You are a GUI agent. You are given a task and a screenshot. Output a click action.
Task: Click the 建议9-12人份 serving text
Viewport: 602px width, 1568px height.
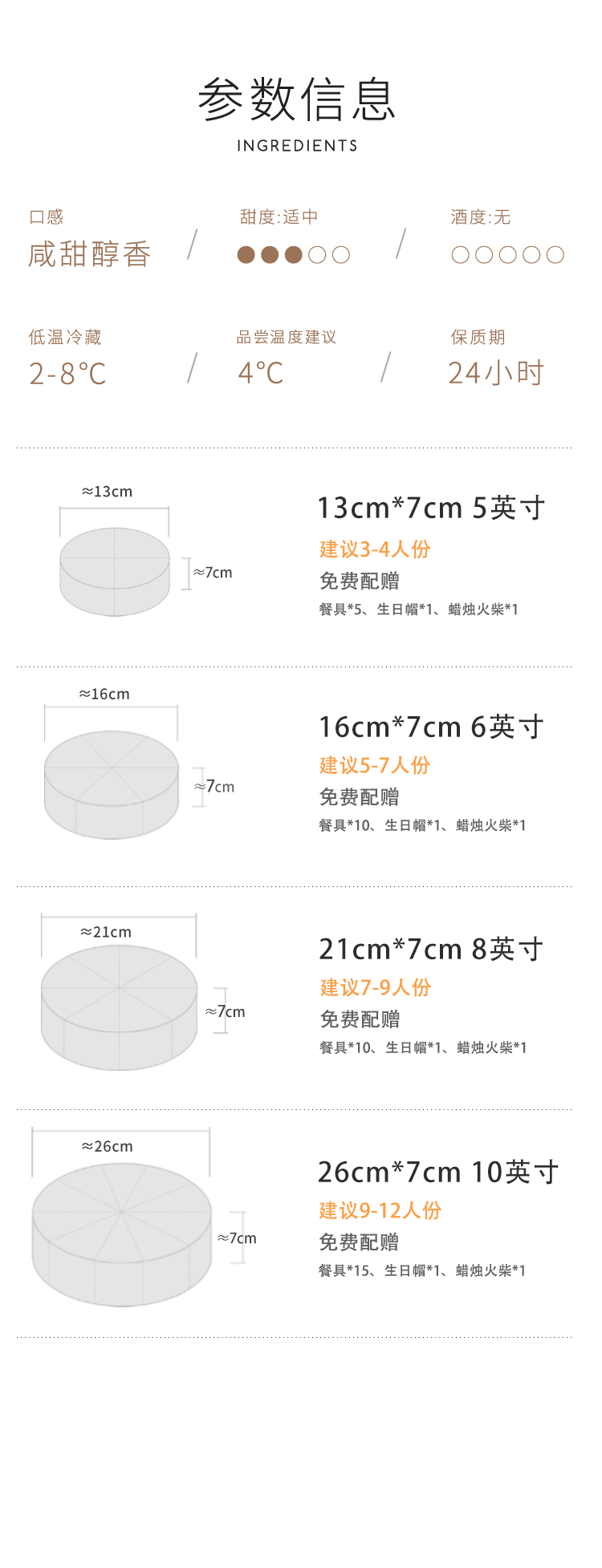[380, 1210]
